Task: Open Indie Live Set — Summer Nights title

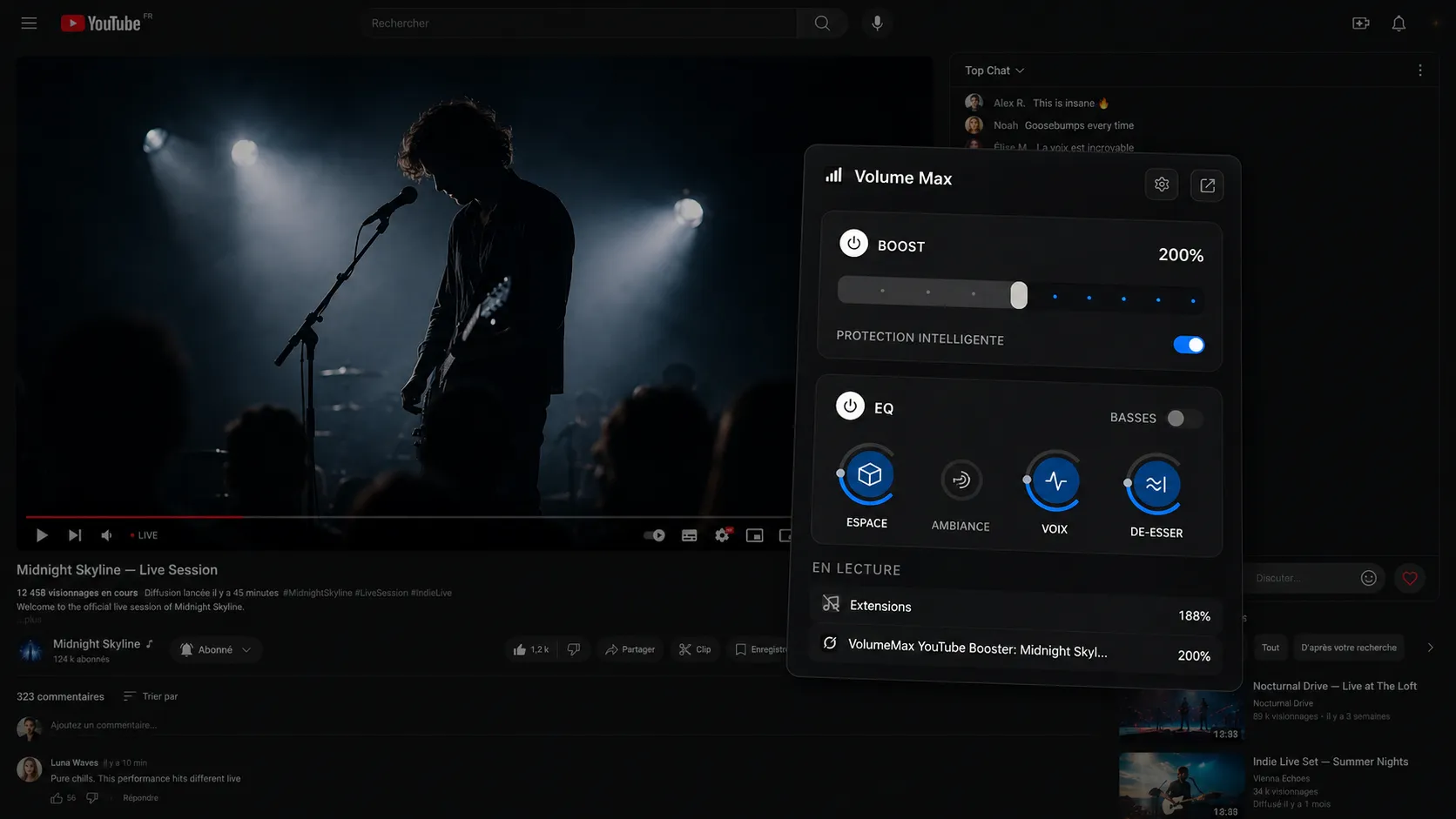Action: (1331, 762)
